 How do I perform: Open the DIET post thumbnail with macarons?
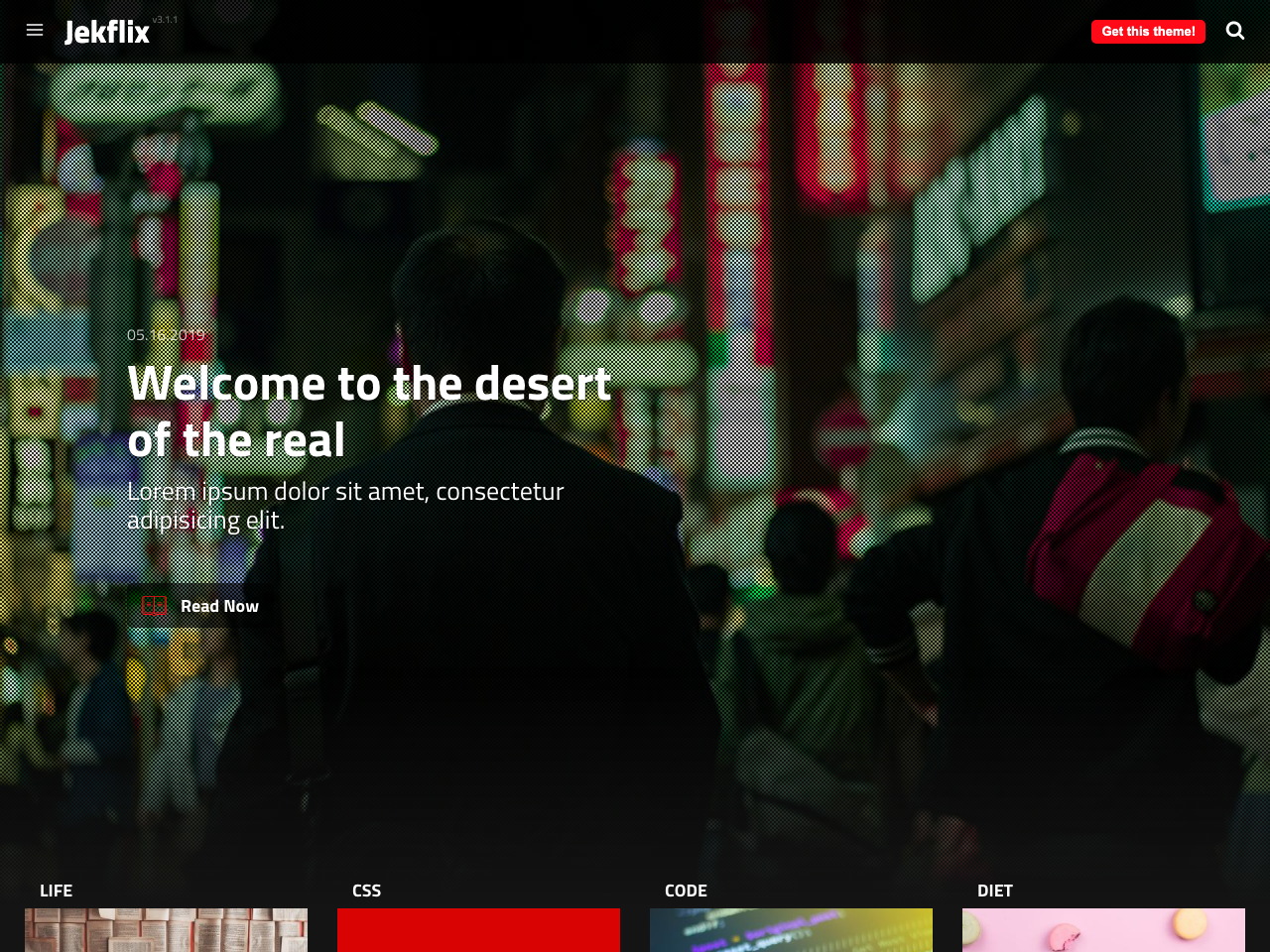[x=1103, y=930]
